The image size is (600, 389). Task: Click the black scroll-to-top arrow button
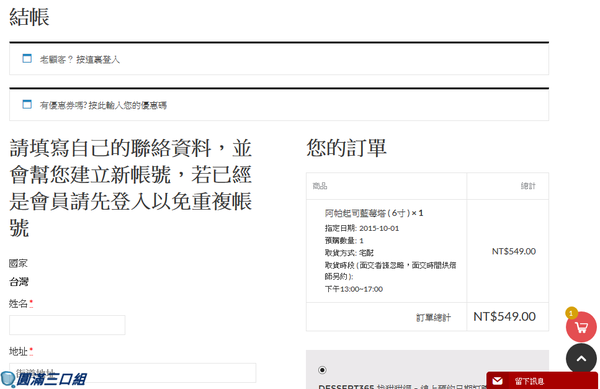[581, 359]
